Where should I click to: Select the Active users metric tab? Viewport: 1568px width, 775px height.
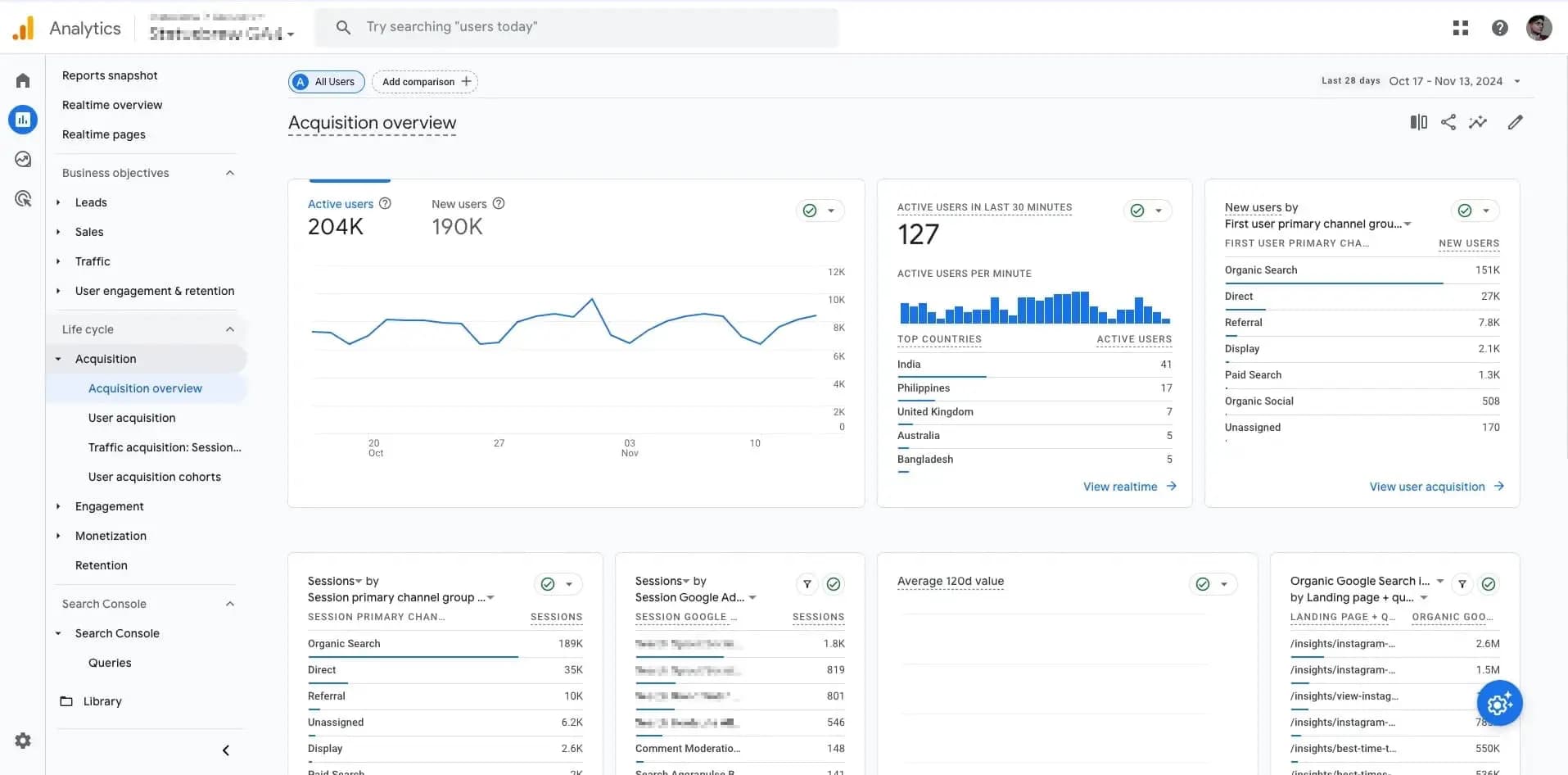[341, 204]
